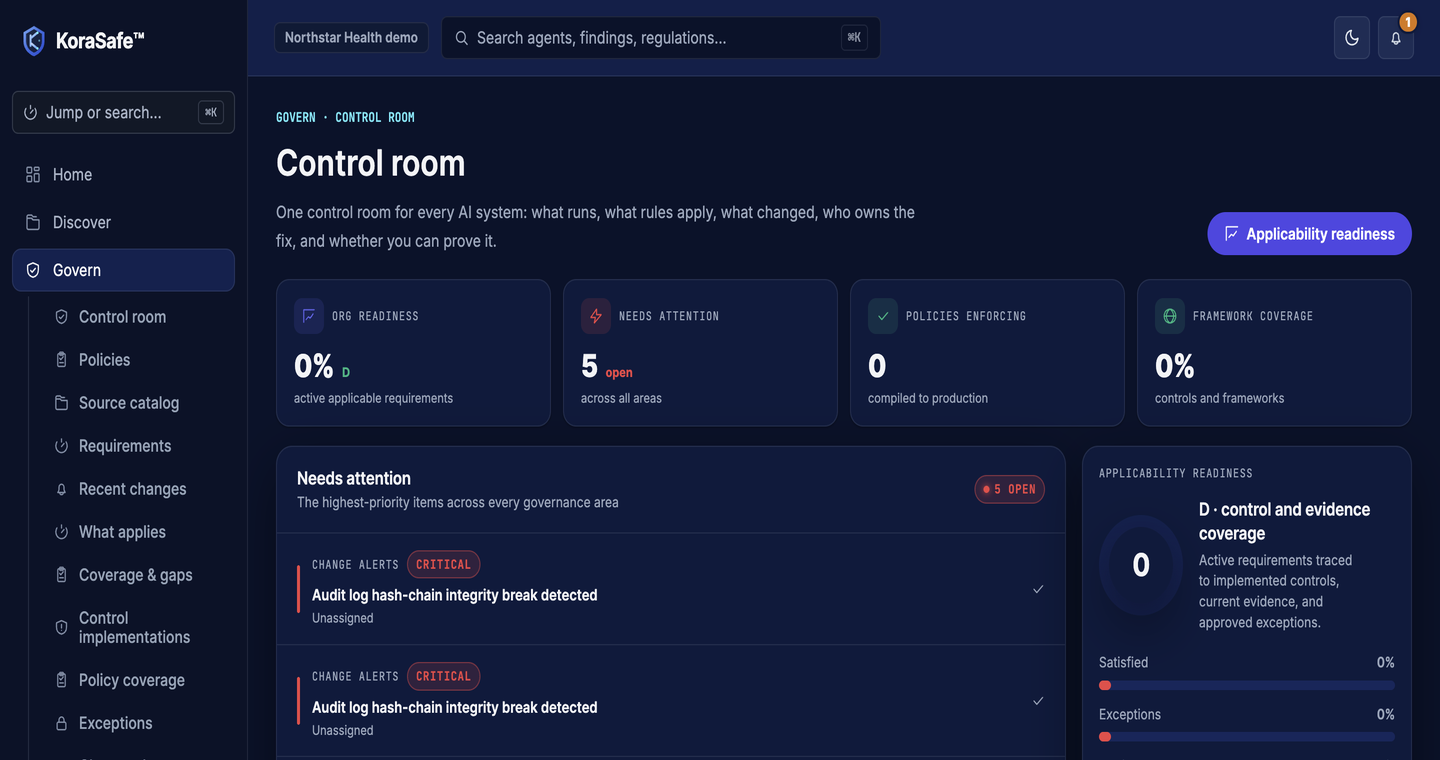Click the 0% D org readiness value
Viewport: 1440px width, 760px height.
tap(322, 367)
